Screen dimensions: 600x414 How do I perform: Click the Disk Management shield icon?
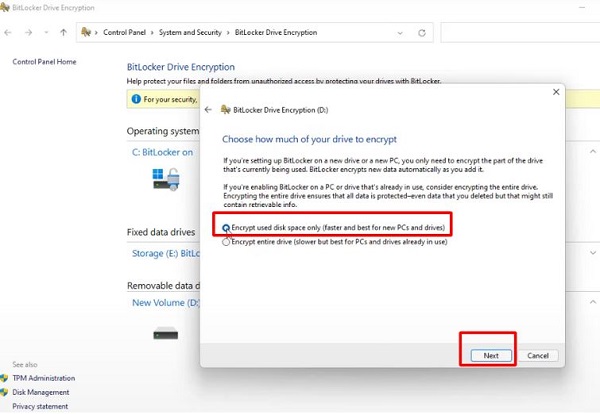click(4, 392)
